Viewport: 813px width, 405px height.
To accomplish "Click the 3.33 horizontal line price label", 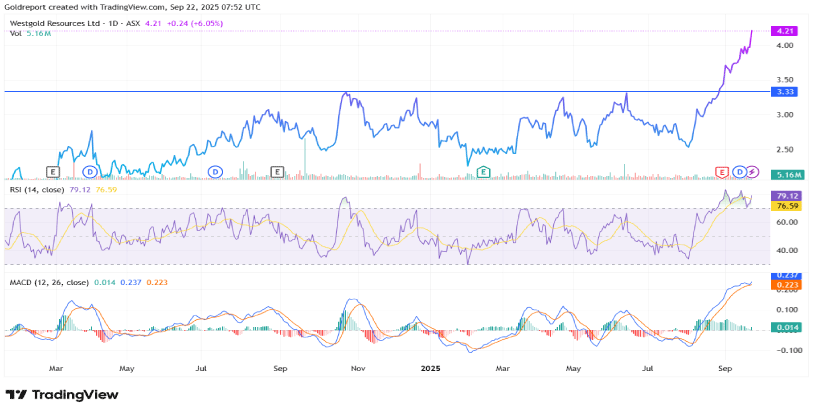I will pyautogui.click(x=784, y=92).
